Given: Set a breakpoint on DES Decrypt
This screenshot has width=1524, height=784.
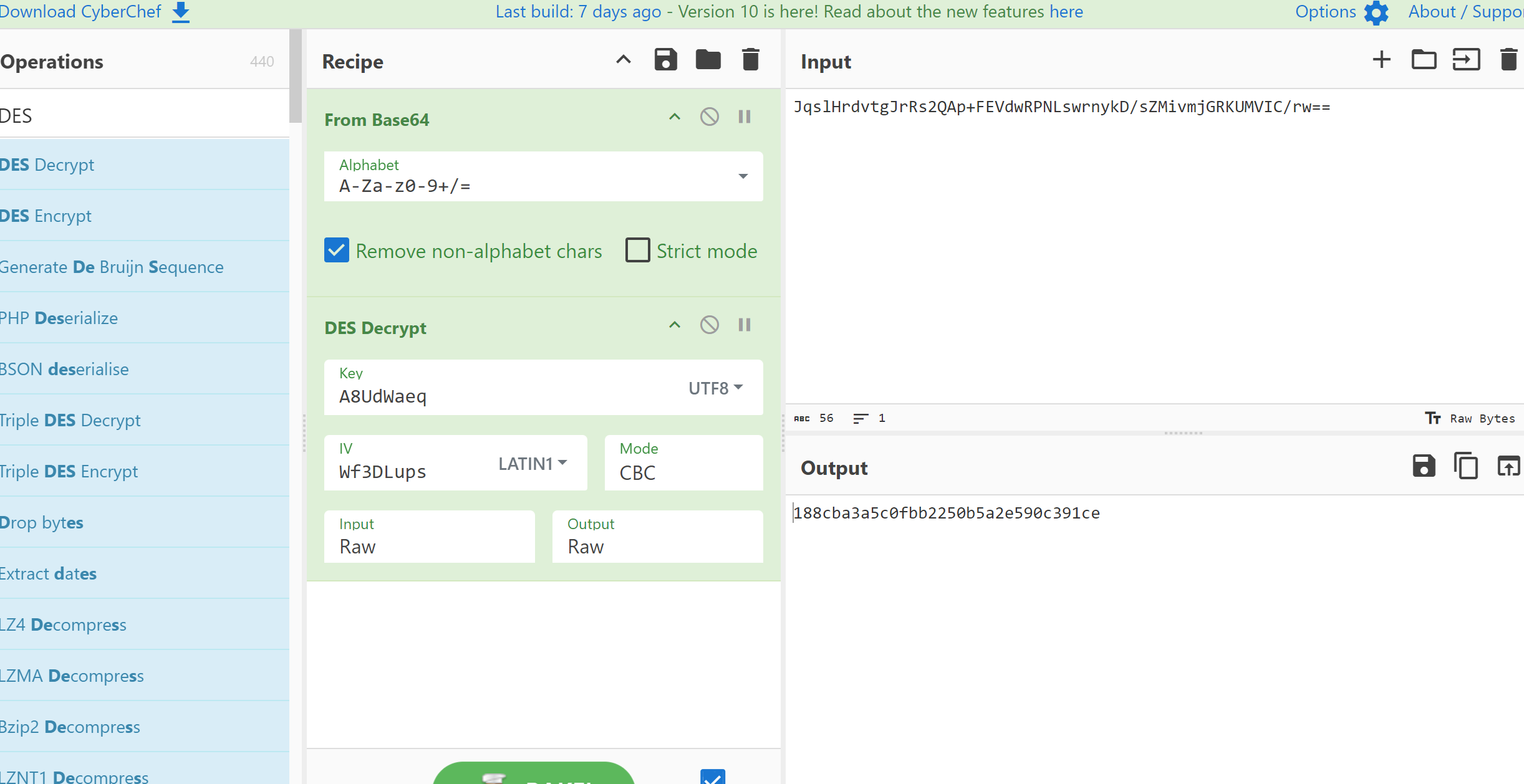Looking at the screenshot, I should [x=744, y=325].
